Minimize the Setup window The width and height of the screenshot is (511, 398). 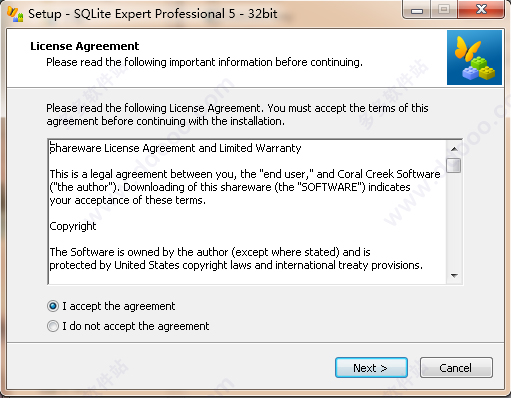pyautogui.click(x=417, y=10)
